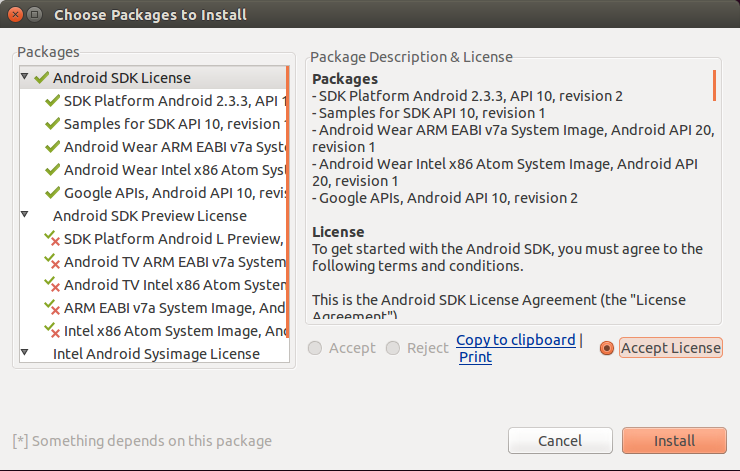The height and width of the screenshot is (471, 740).
Task: Click the license description scrollbar thumb
Action: pyautogui.click(x=715, y=85)
